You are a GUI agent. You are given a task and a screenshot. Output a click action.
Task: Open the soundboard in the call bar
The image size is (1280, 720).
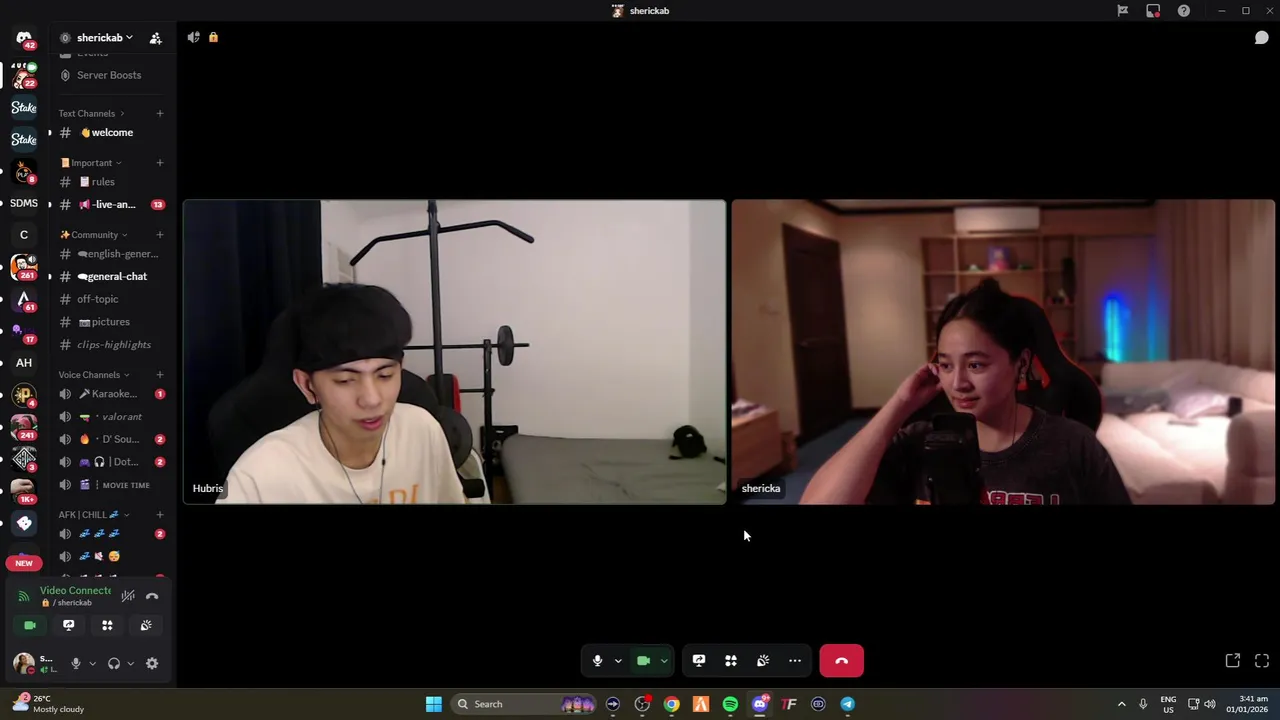(x=763, y=661)
